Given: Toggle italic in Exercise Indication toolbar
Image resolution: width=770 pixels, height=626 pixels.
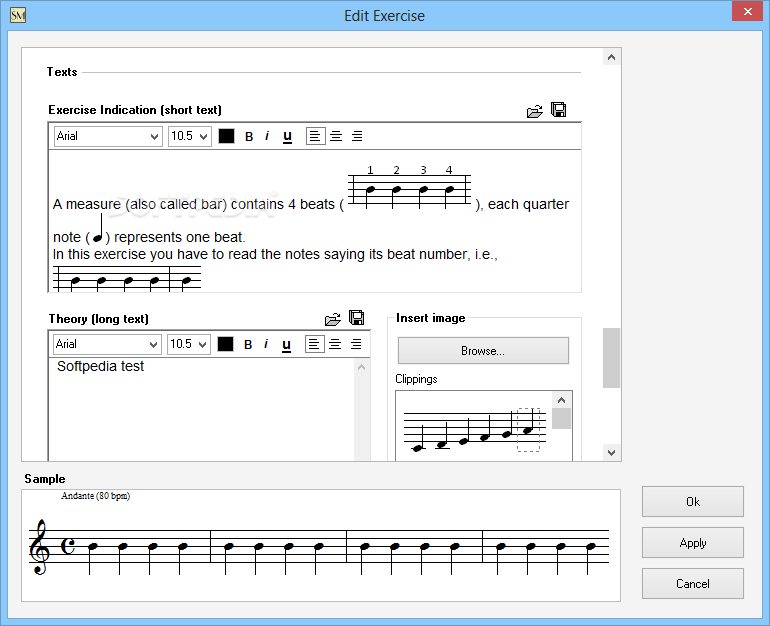Looking at the screenshot, I should coord(267,136).
